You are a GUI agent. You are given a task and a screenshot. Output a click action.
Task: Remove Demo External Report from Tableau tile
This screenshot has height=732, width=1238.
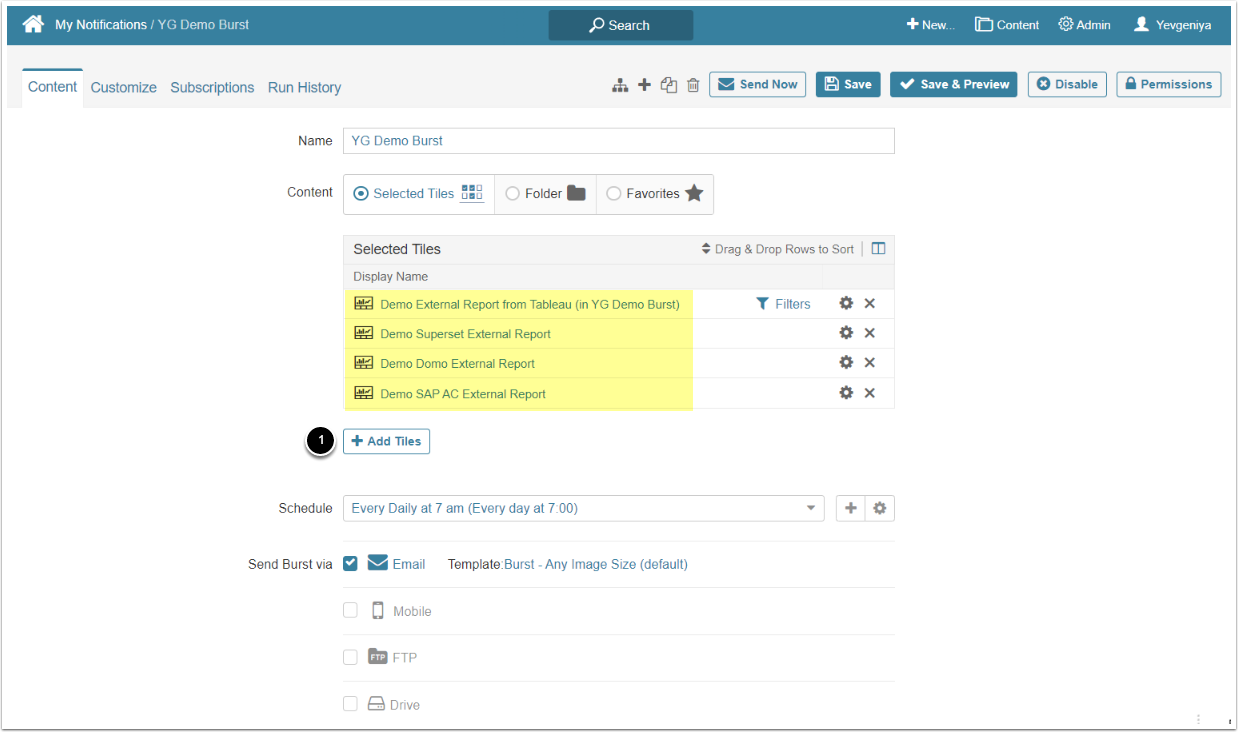pyautogui.click(x=870, y=303)
